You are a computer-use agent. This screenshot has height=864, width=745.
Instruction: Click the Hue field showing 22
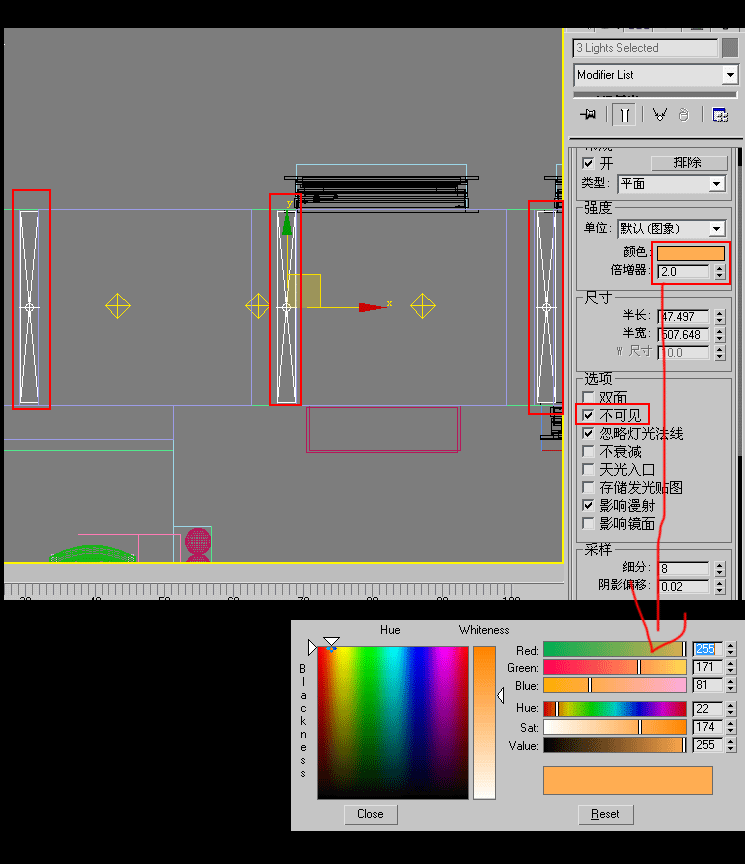707,709
